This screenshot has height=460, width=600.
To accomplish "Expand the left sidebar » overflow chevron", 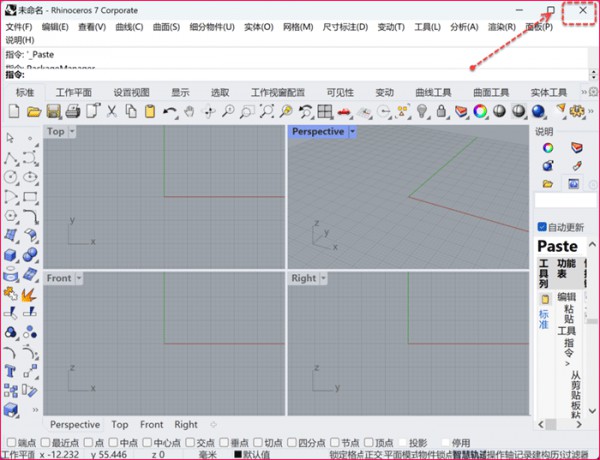I will click(x=35, y=410).
